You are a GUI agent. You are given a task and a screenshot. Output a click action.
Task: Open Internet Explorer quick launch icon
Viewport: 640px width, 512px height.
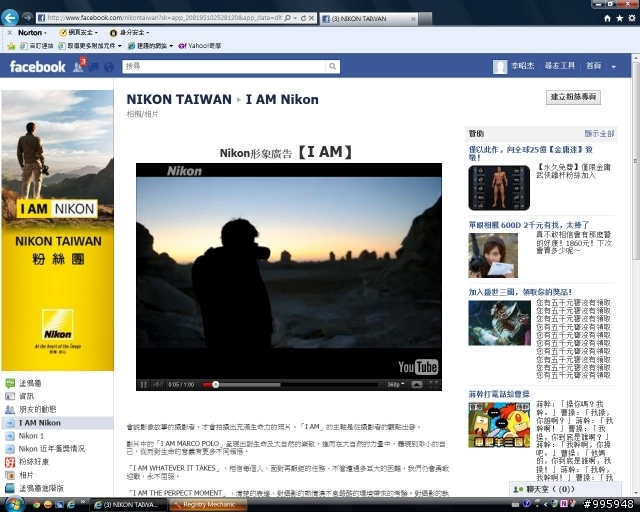(x=71, y=505)
